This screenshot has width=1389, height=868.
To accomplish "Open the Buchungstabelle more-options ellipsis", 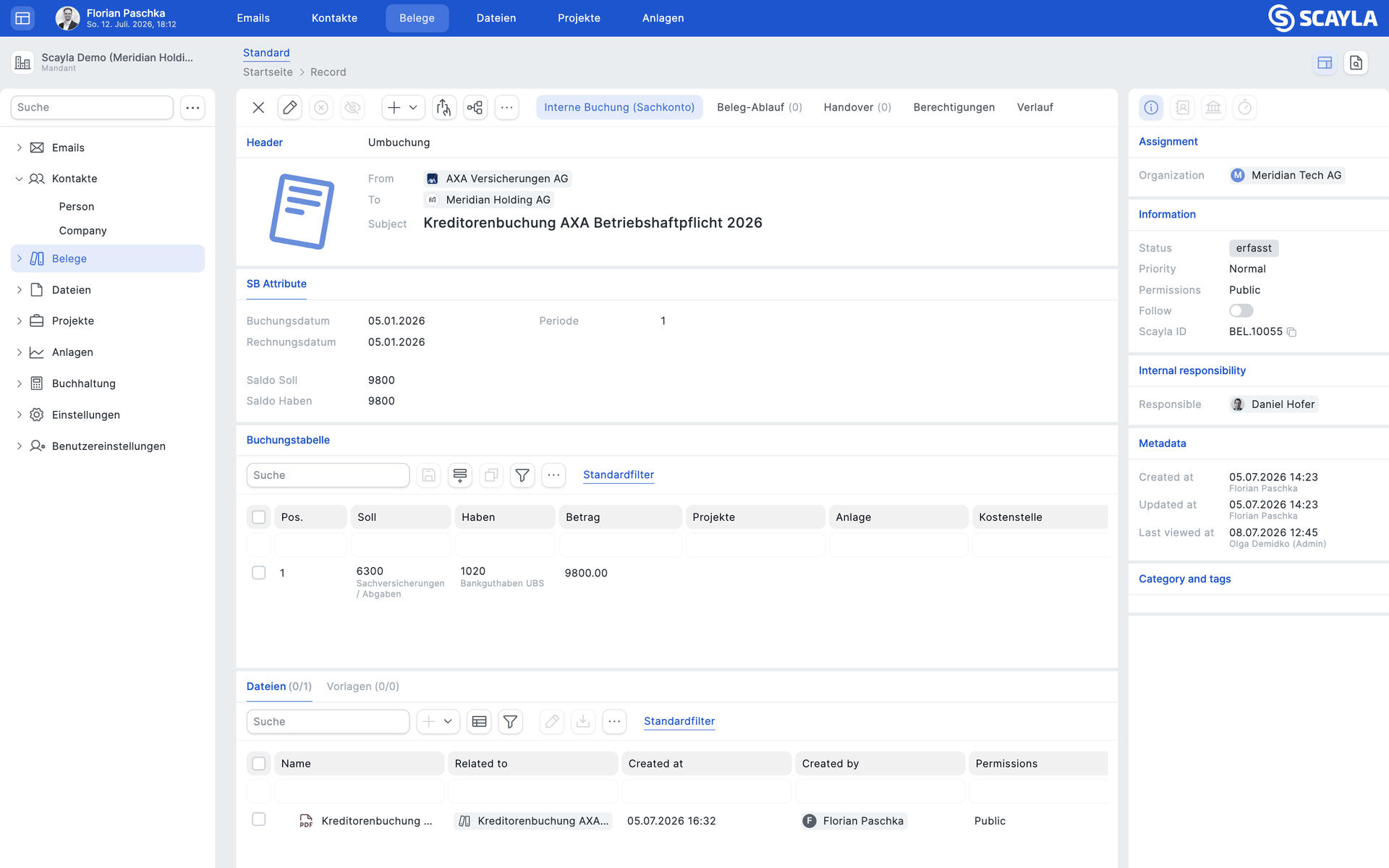I will tap(553, 475).
